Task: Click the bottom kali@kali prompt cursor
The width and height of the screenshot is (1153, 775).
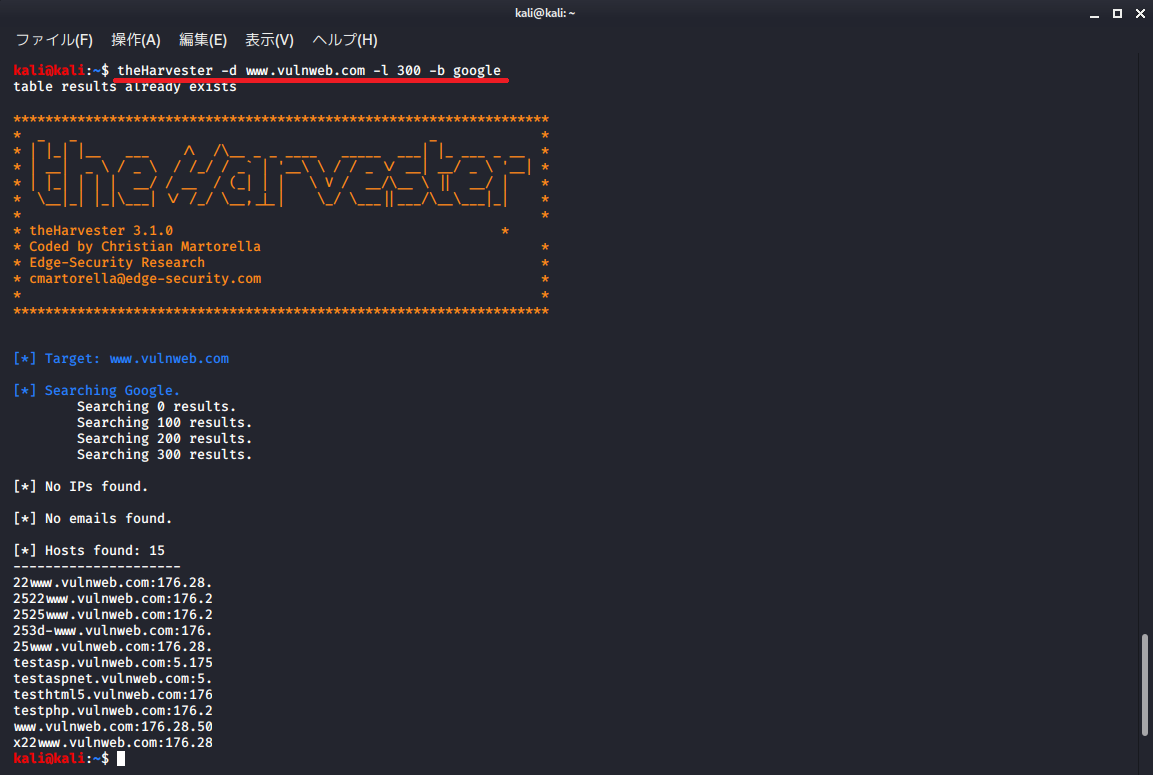Action: 121,759
